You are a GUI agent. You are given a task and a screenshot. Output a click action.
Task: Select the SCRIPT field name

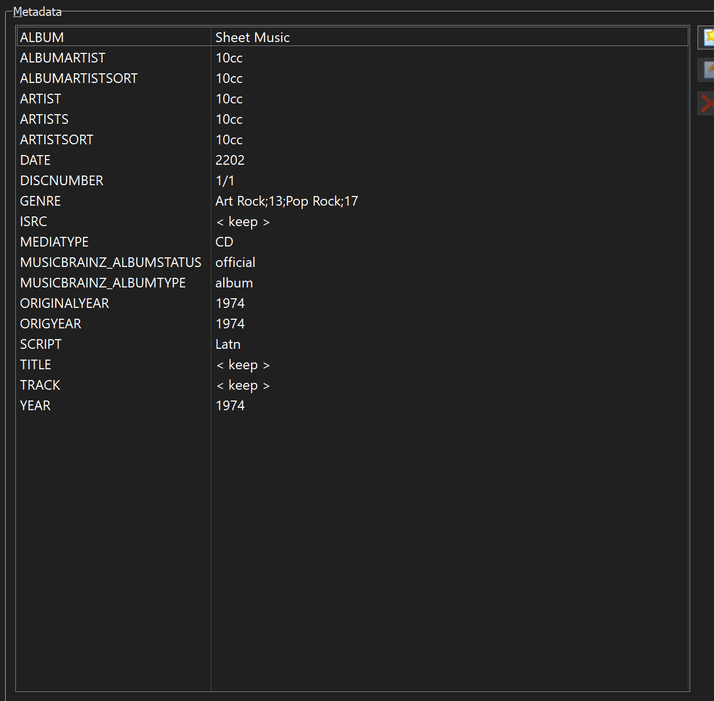point(41,345)
